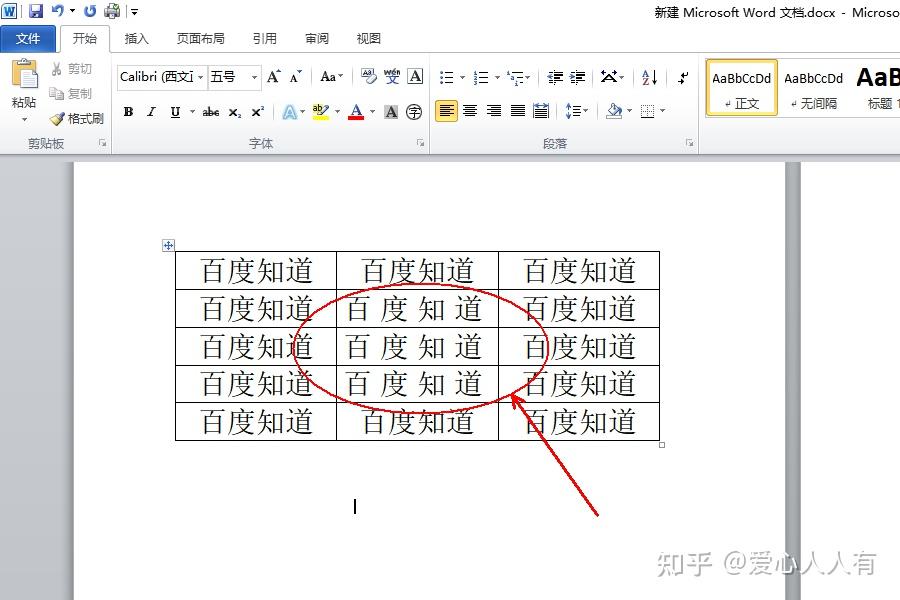Screen dimensions: 900x600
Task: Open the underline style dropdown arrow
Action: point(192,112)
